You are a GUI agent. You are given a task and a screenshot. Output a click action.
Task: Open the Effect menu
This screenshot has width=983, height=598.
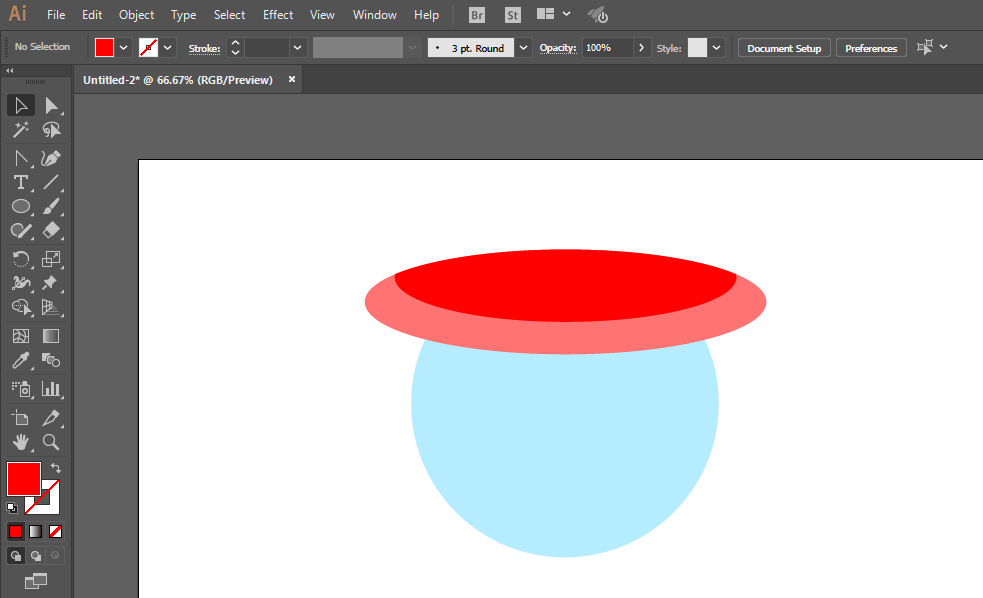[x=278, y=14]
